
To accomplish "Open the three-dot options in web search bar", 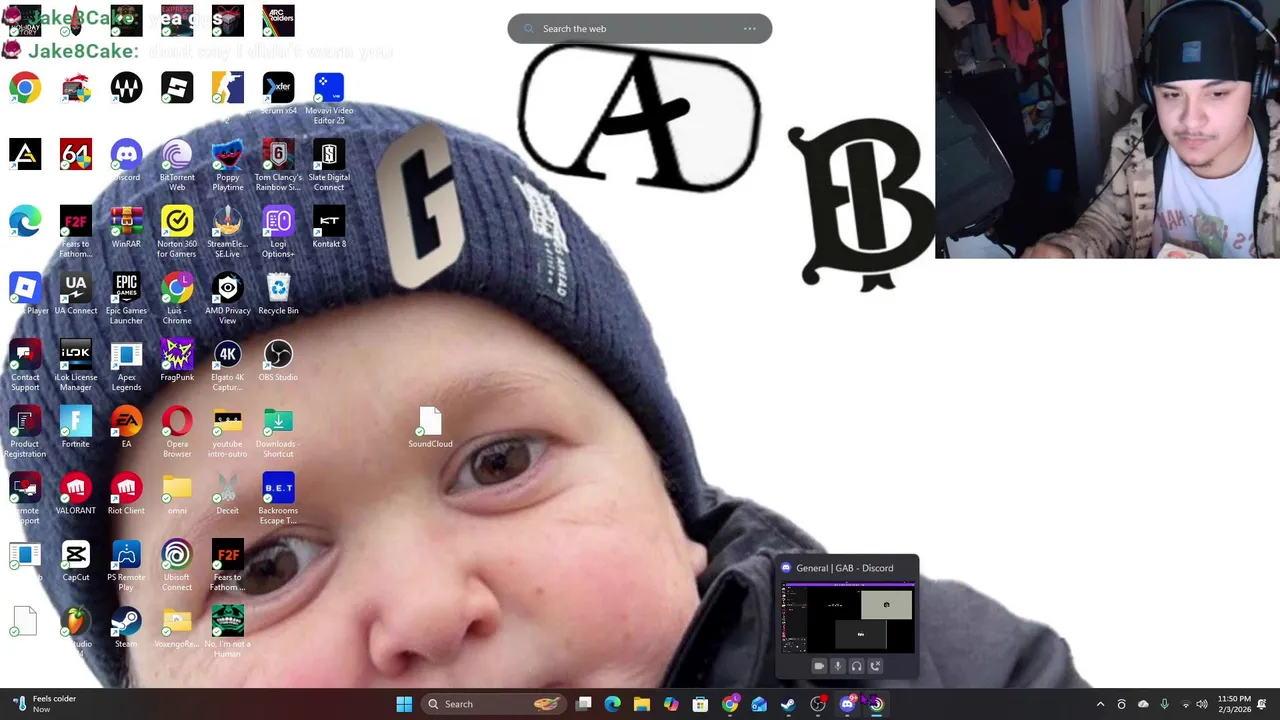I will tap(750, 28).
